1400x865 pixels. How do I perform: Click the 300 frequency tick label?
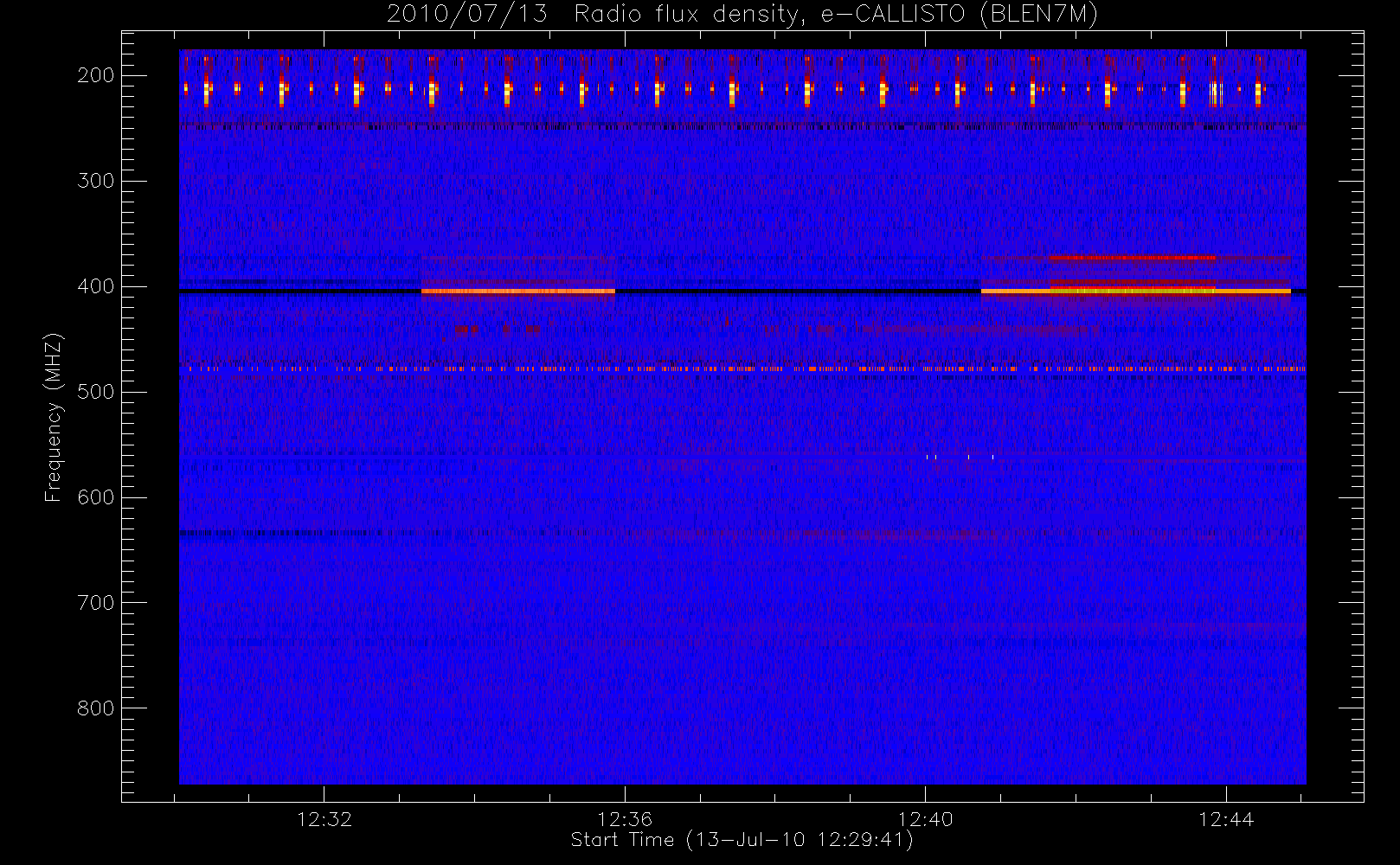click(96, 181)
